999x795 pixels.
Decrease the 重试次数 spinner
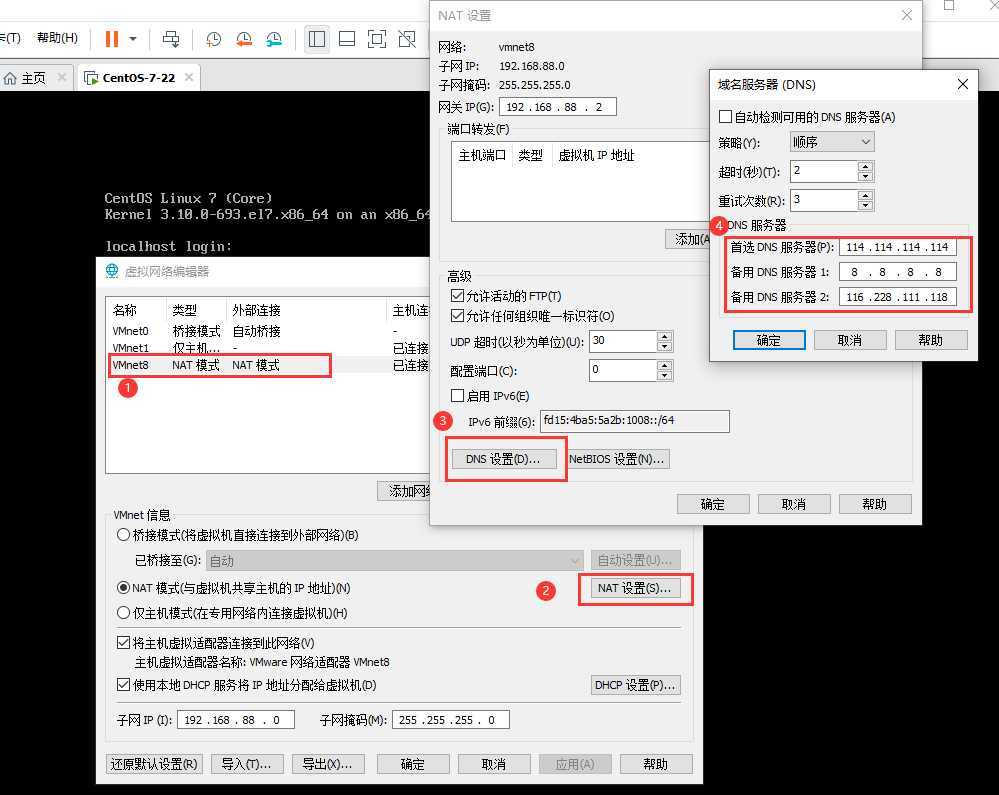[x=865, y=205]
